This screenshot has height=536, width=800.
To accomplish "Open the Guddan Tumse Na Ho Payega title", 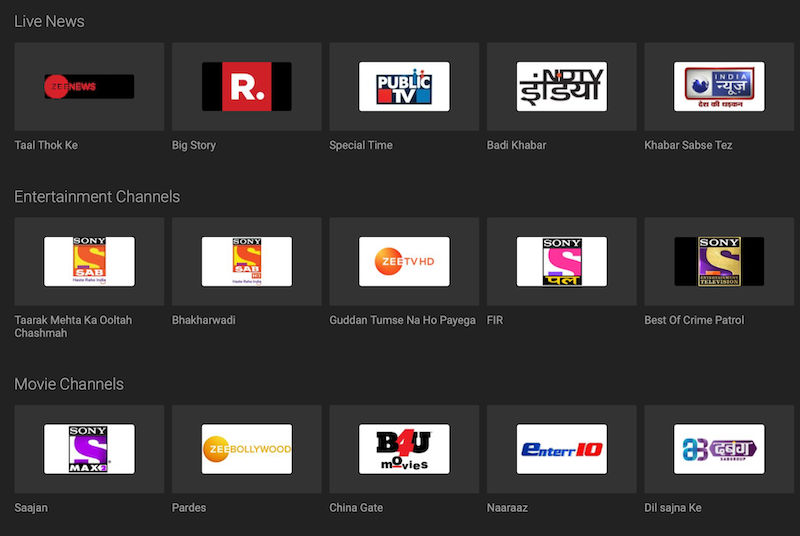I will [x=402, y=320].
